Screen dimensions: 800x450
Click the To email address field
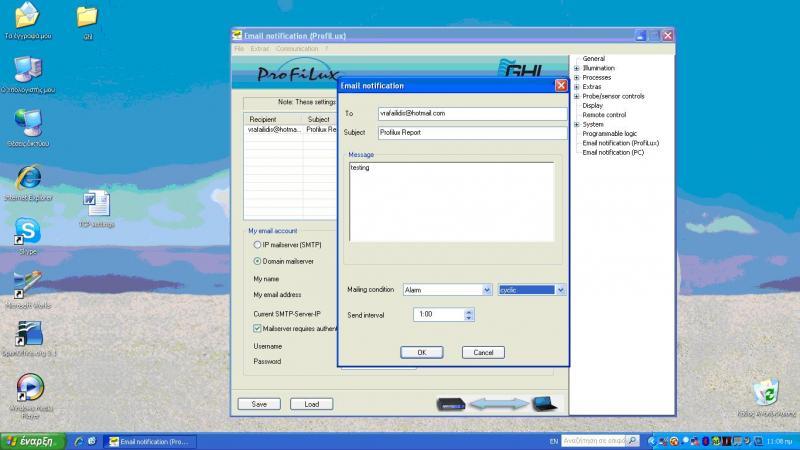click(x=472, y=114)
